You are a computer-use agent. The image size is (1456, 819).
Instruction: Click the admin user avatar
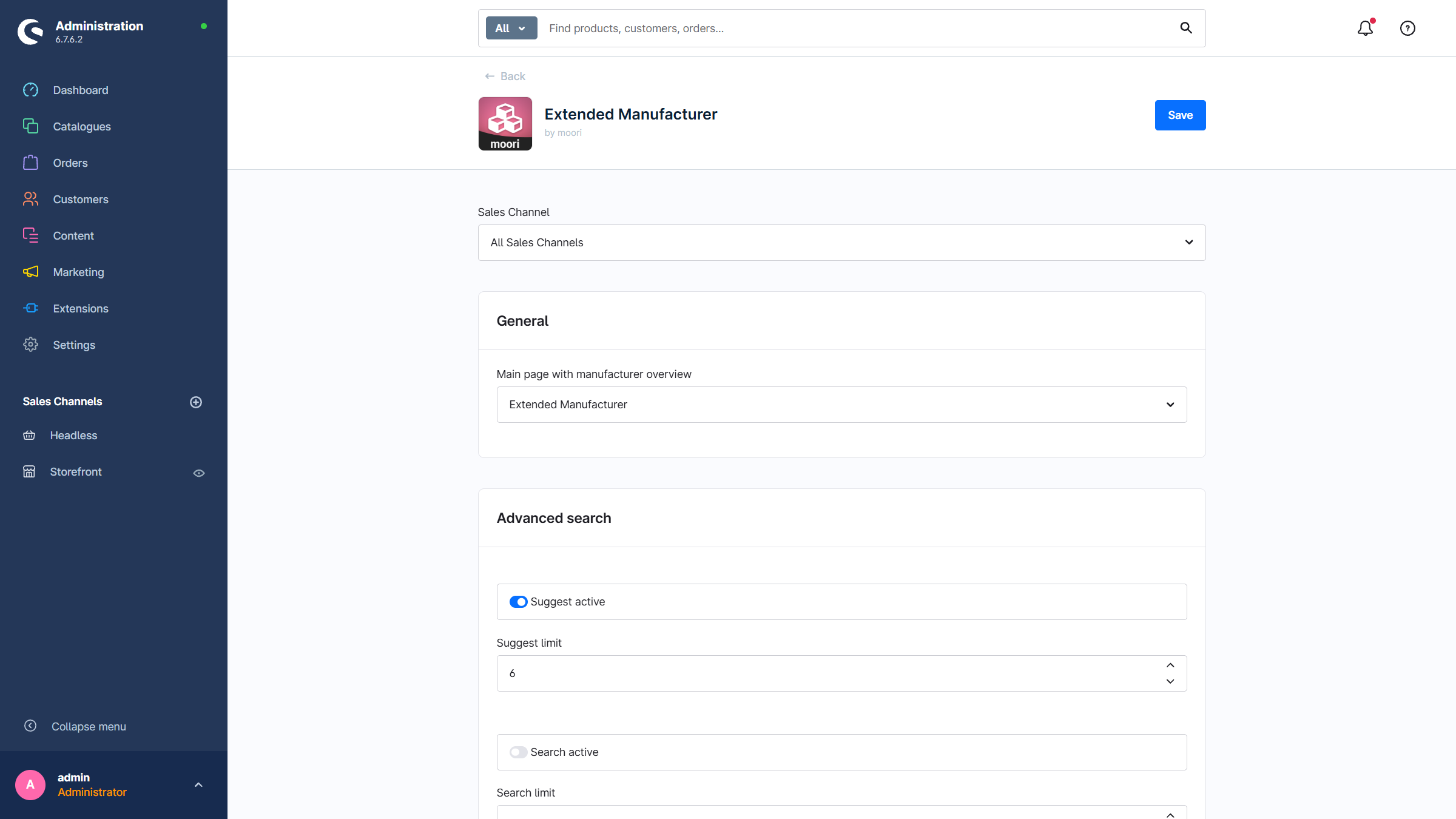coord(30,784)
